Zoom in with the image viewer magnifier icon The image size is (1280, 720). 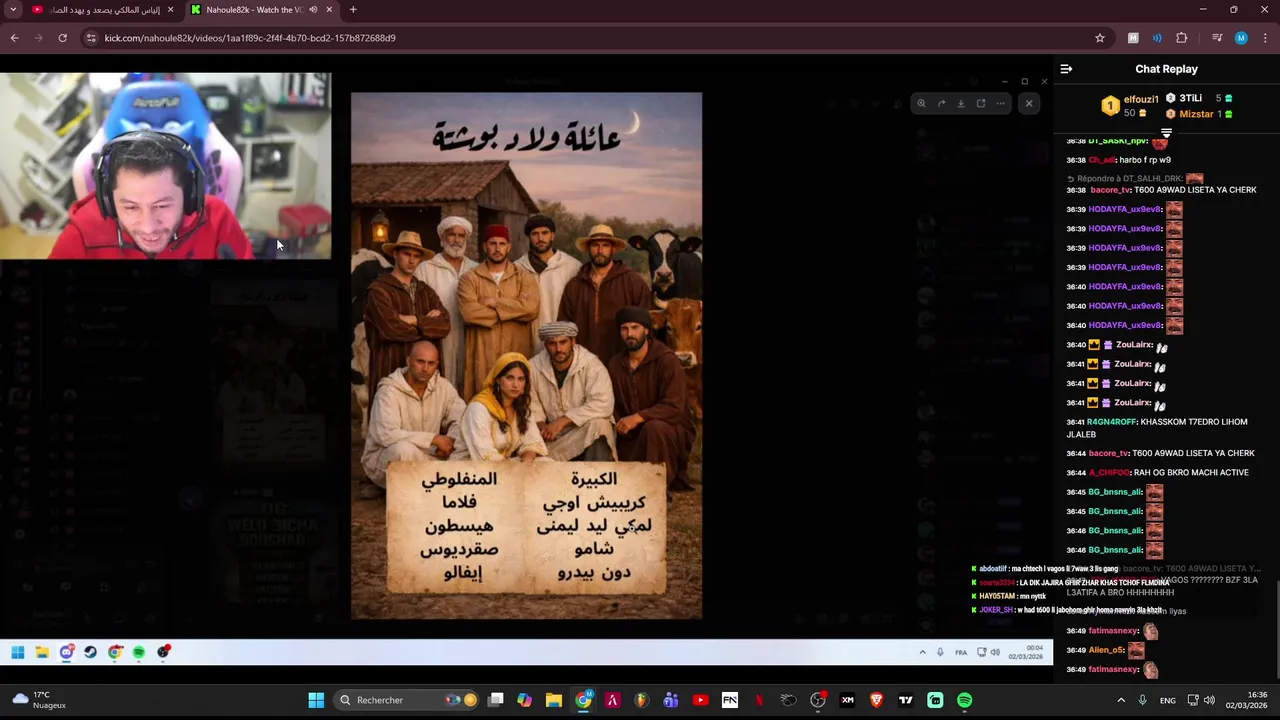click(x=921, y=103)
